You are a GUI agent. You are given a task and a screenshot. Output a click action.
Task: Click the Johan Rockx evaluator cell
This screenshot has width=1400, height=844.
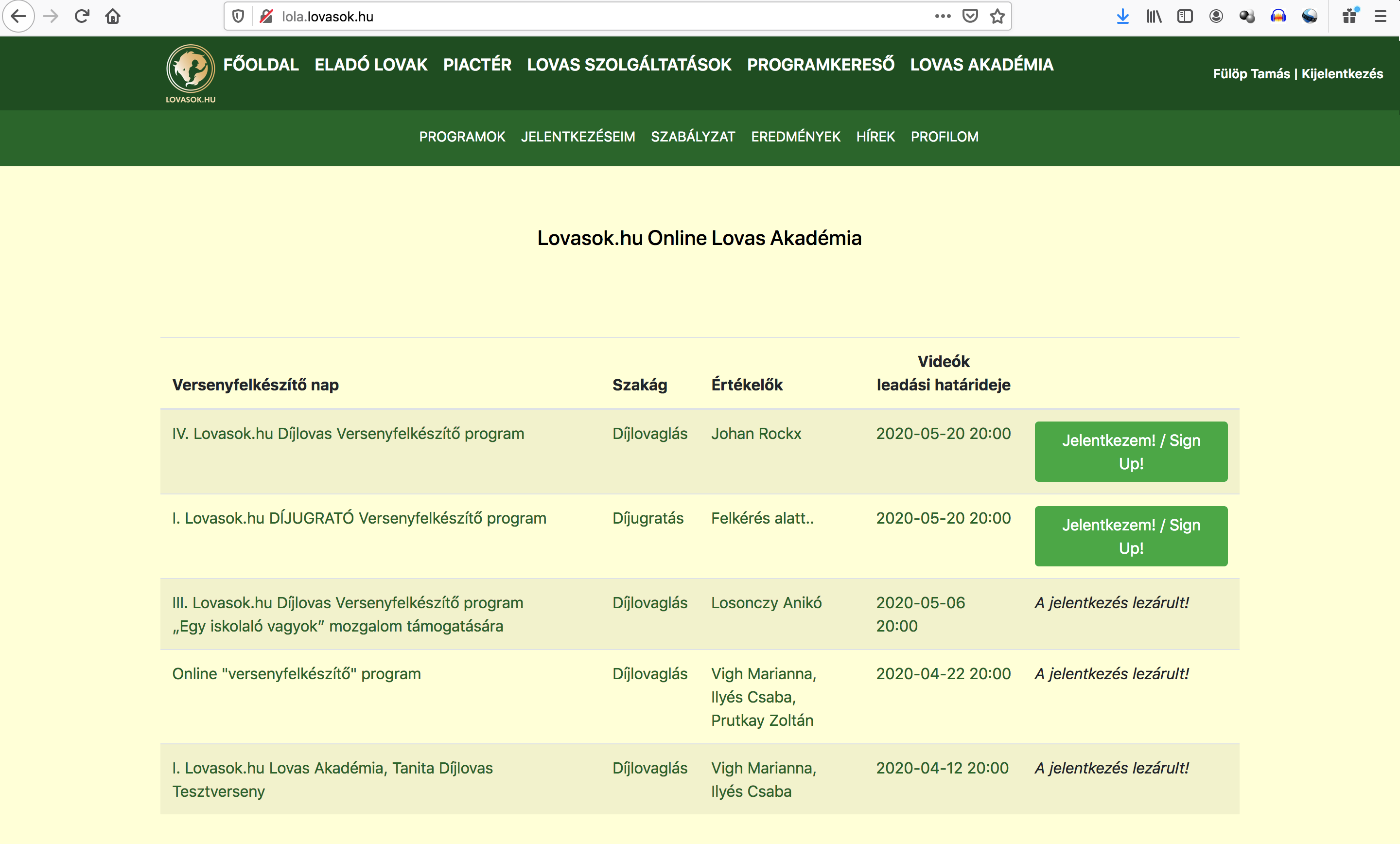[x=756, y=434]
